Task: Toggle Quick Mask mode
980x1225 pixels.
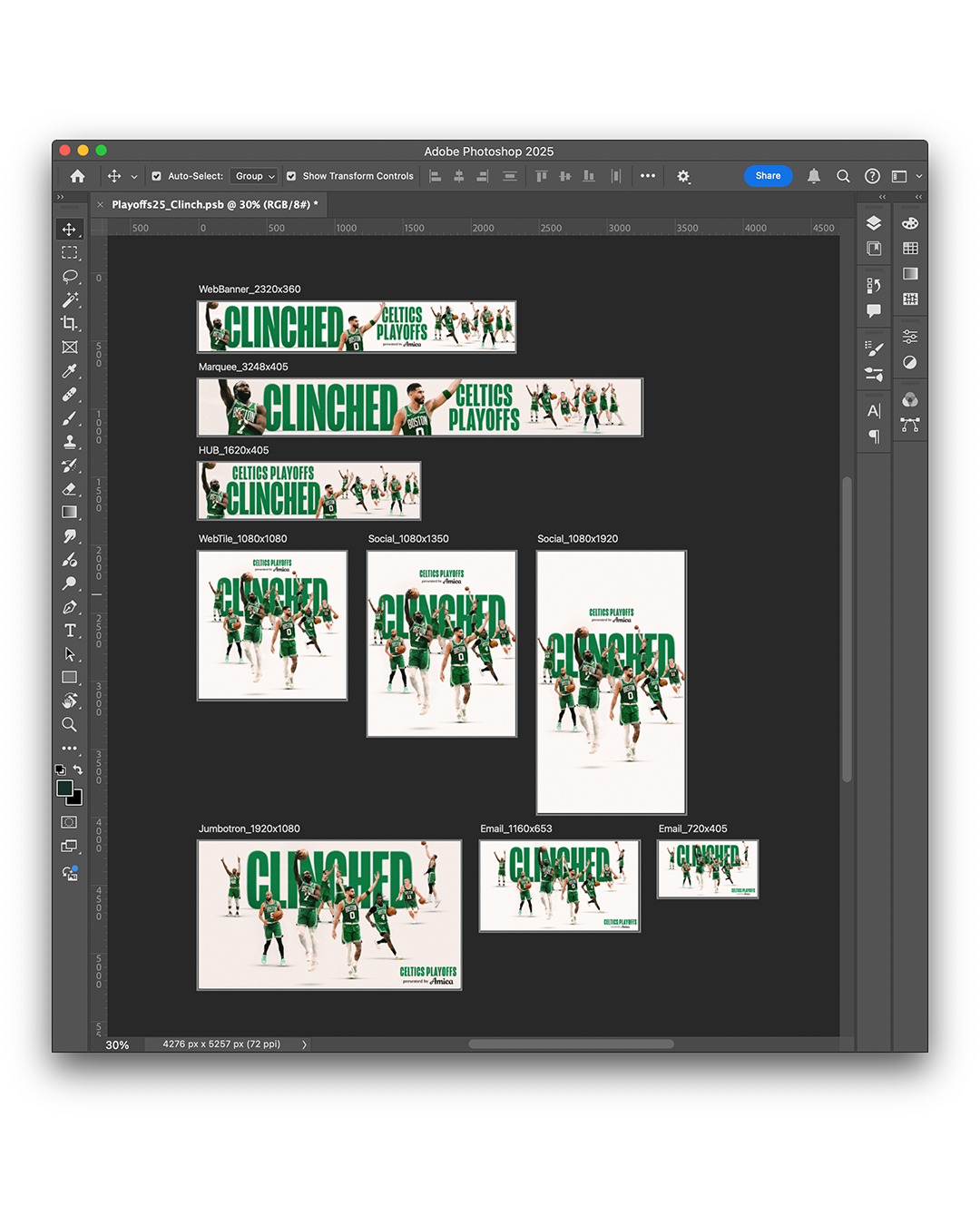Action: pos(69,822)
